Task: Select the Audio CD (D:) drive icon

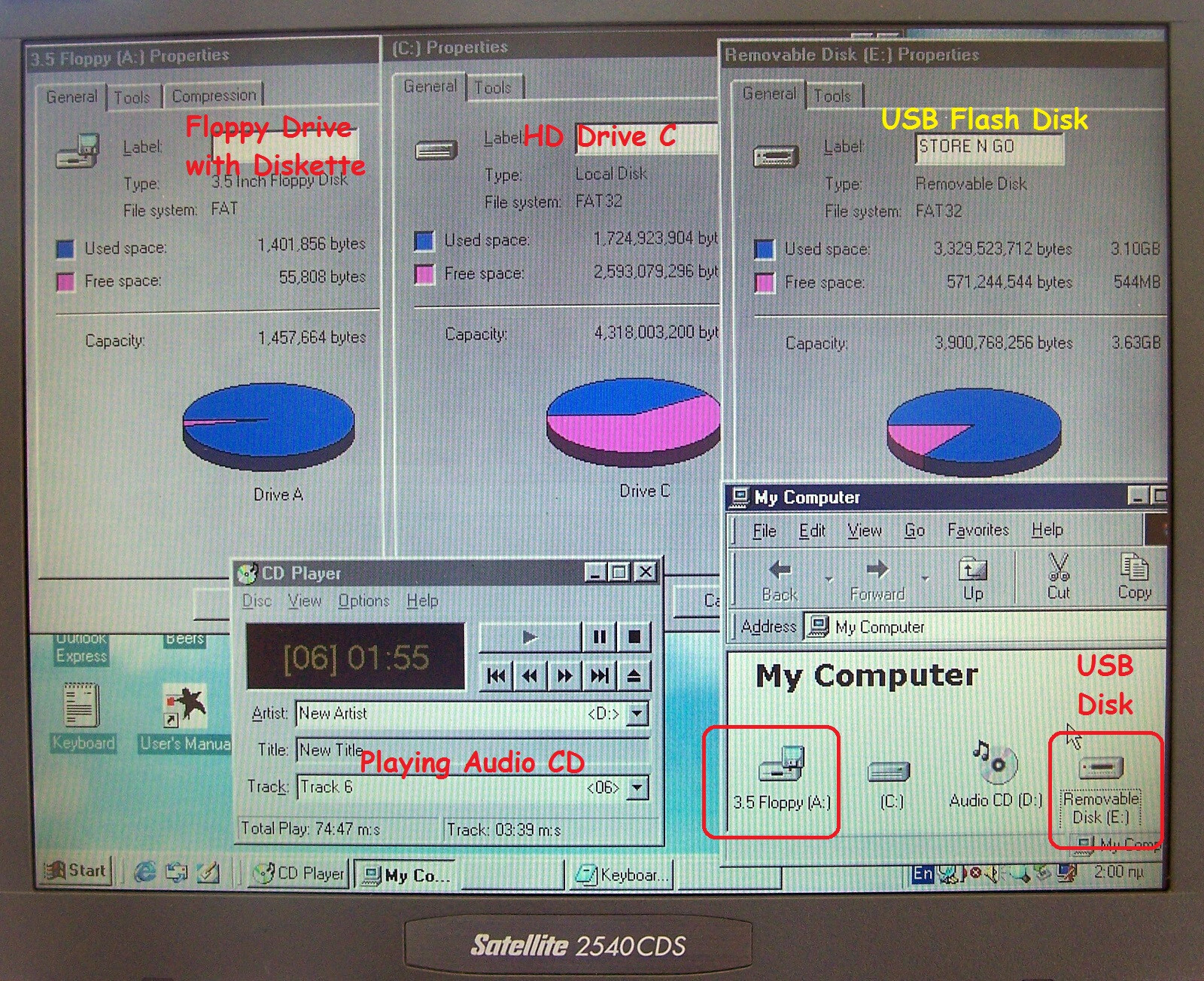Action: pyautogui.click(x=996, y=775)
